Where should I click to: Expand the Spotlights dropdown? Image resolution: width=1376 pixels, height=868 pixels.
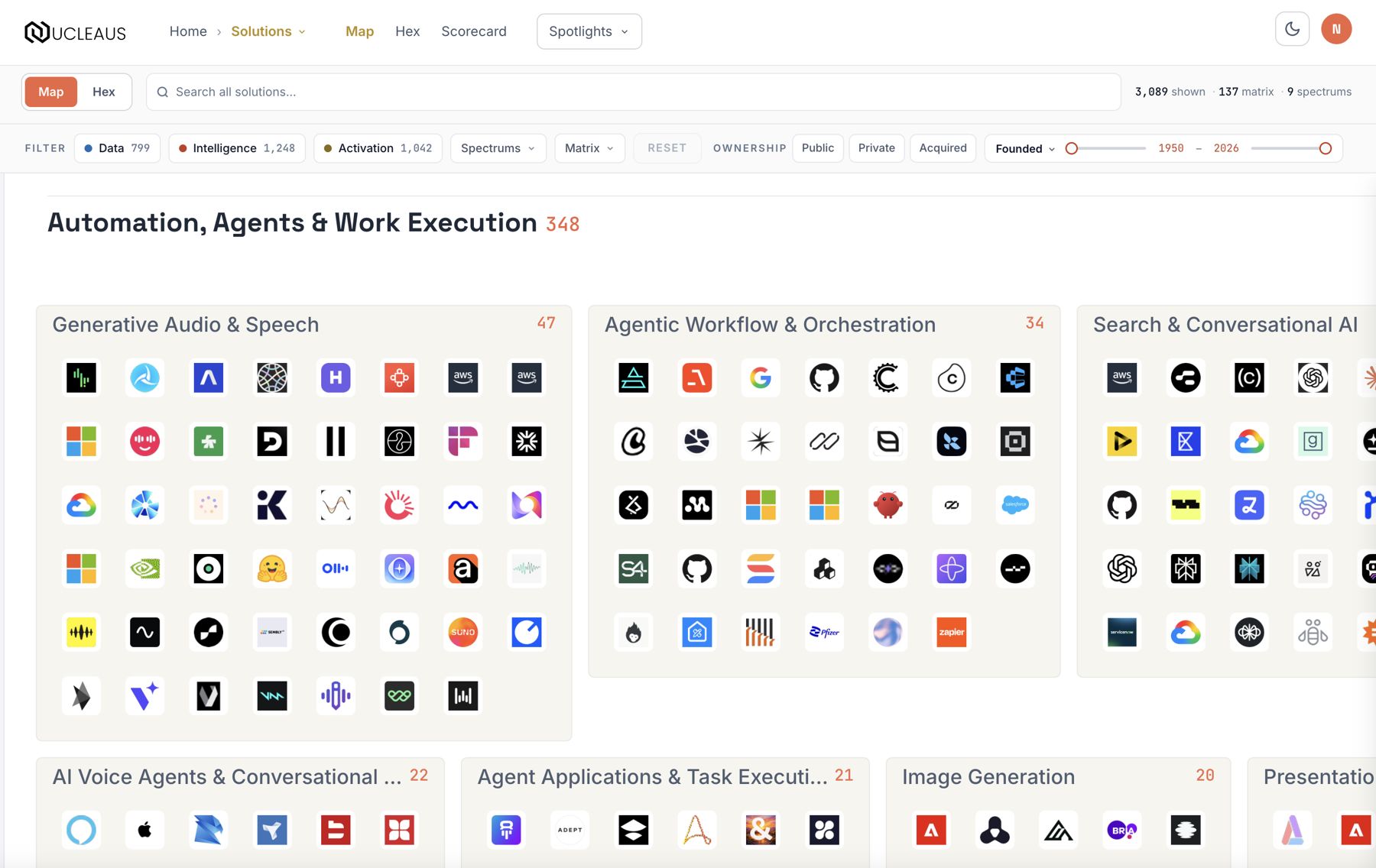(589, 31)
